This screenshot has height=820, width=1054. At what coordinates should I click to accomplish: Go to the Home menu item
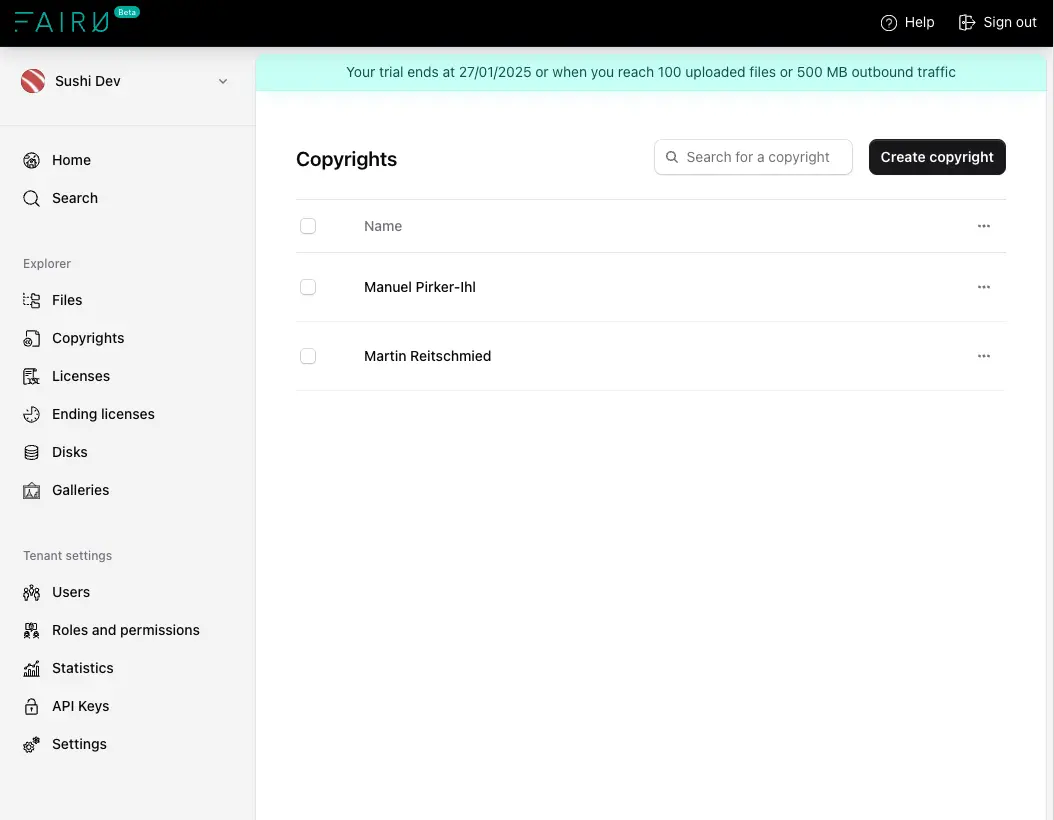[71, 160]
